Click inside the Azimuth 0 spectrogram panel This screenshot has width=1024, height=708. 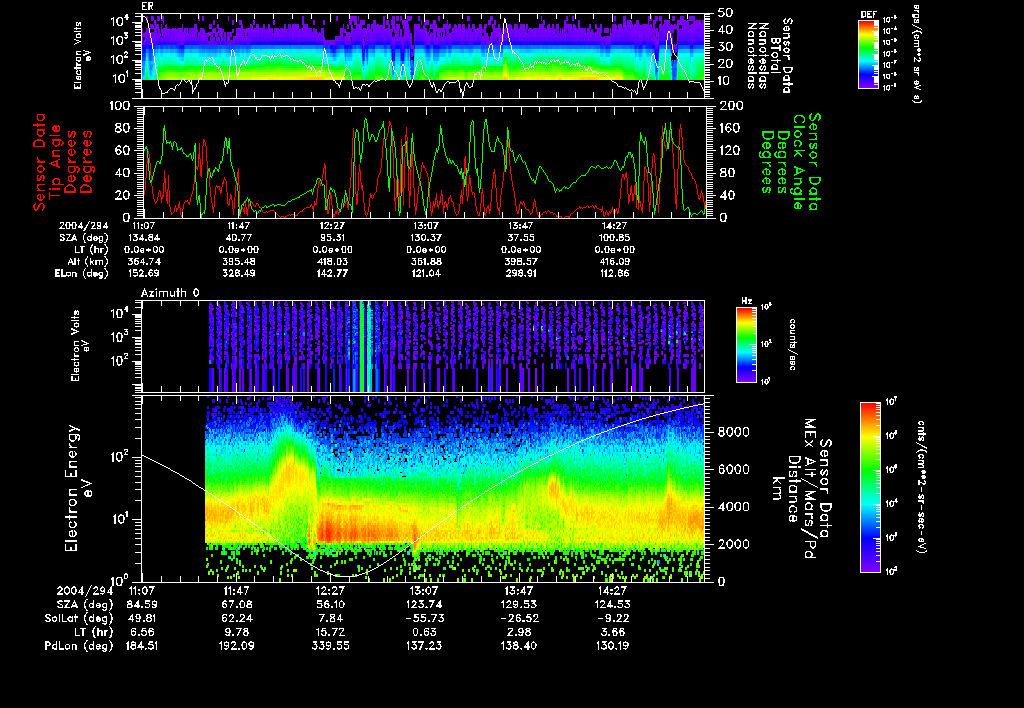423,346
